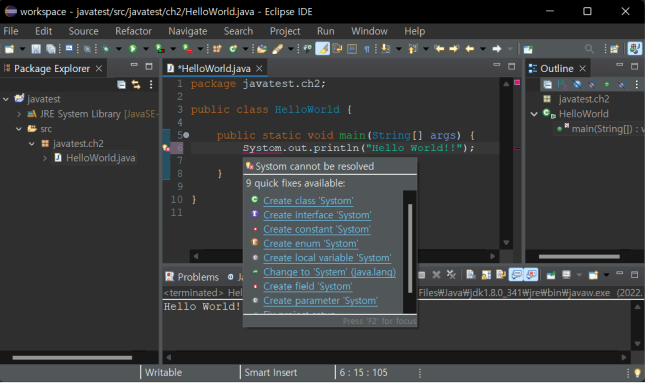Click the Coverage run icon

coord(160,49)
